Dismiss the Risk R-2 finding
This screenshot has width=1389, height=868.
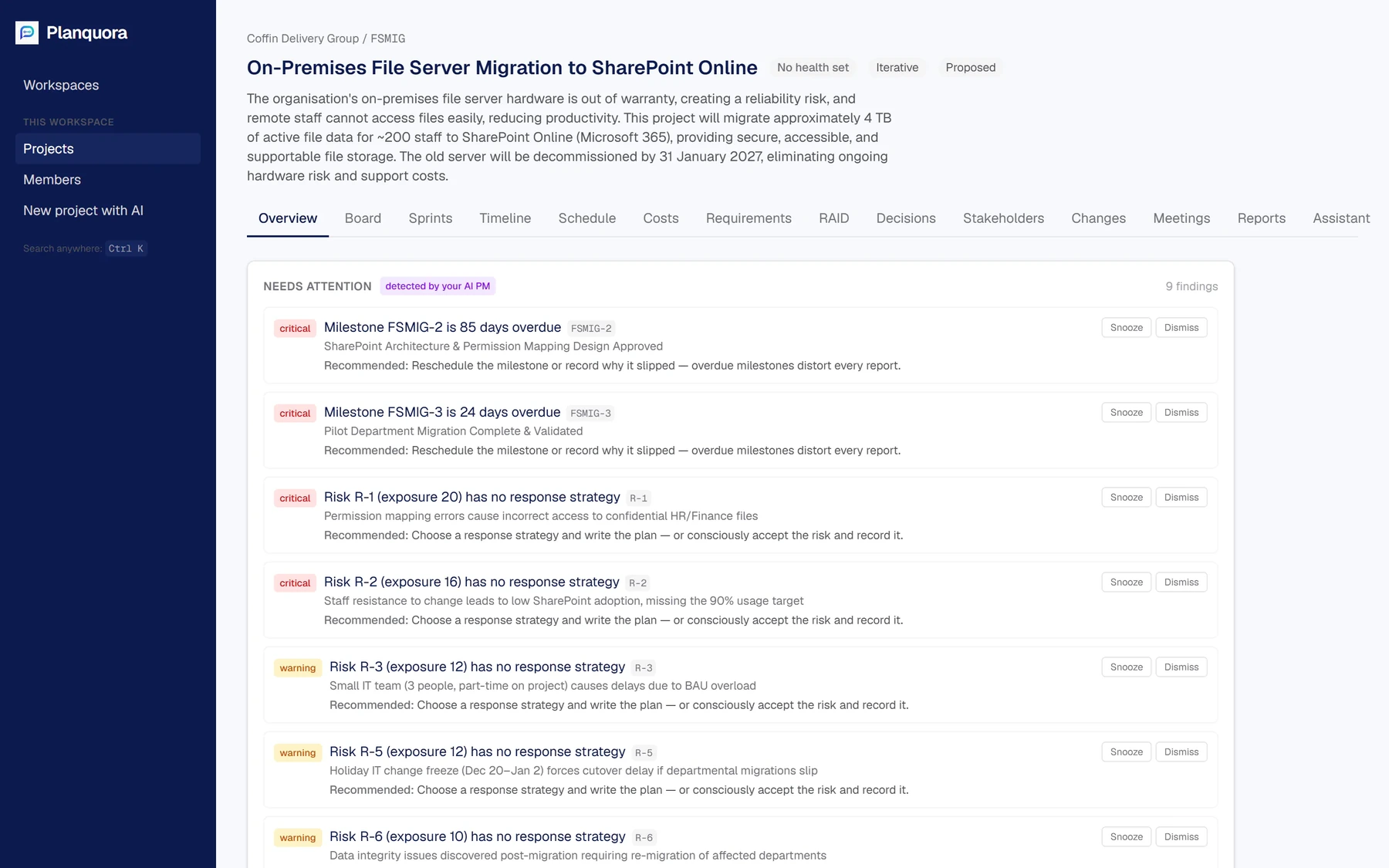tap(1181, 583)
